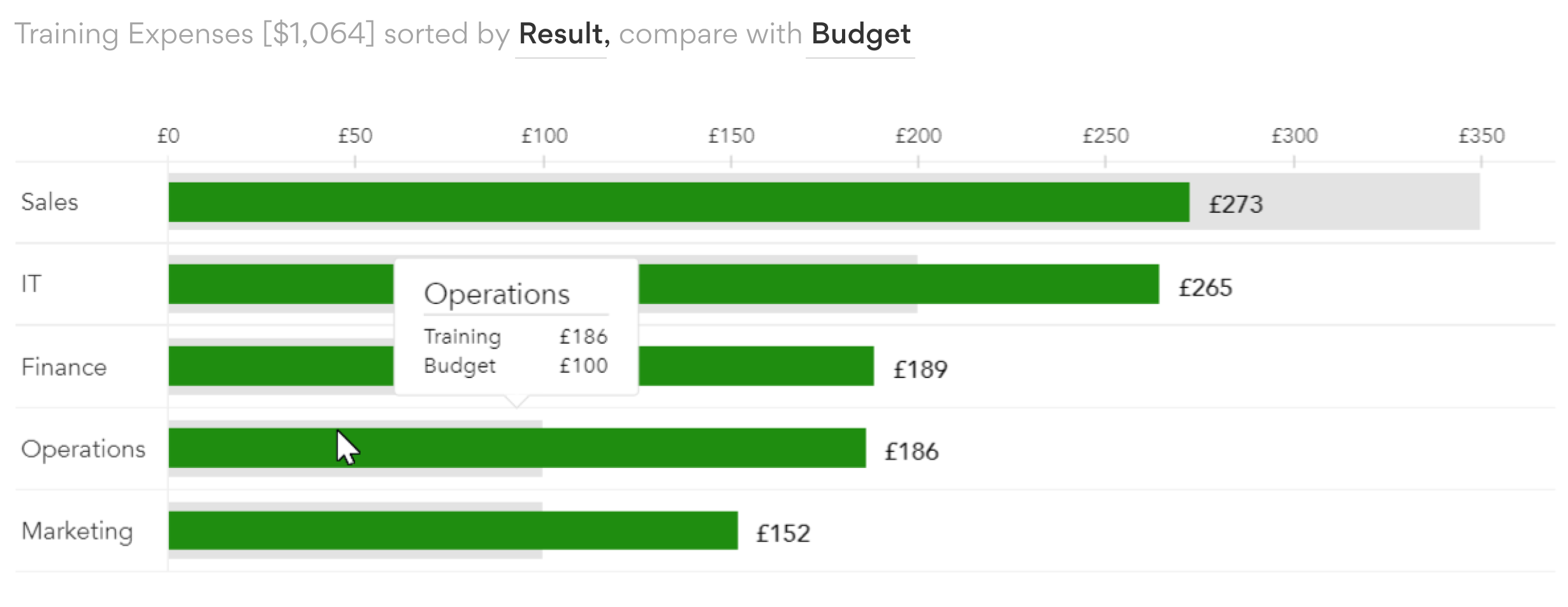Select the Finance row label
This screenshot has height=607, width=1568.
pos(64,367)
